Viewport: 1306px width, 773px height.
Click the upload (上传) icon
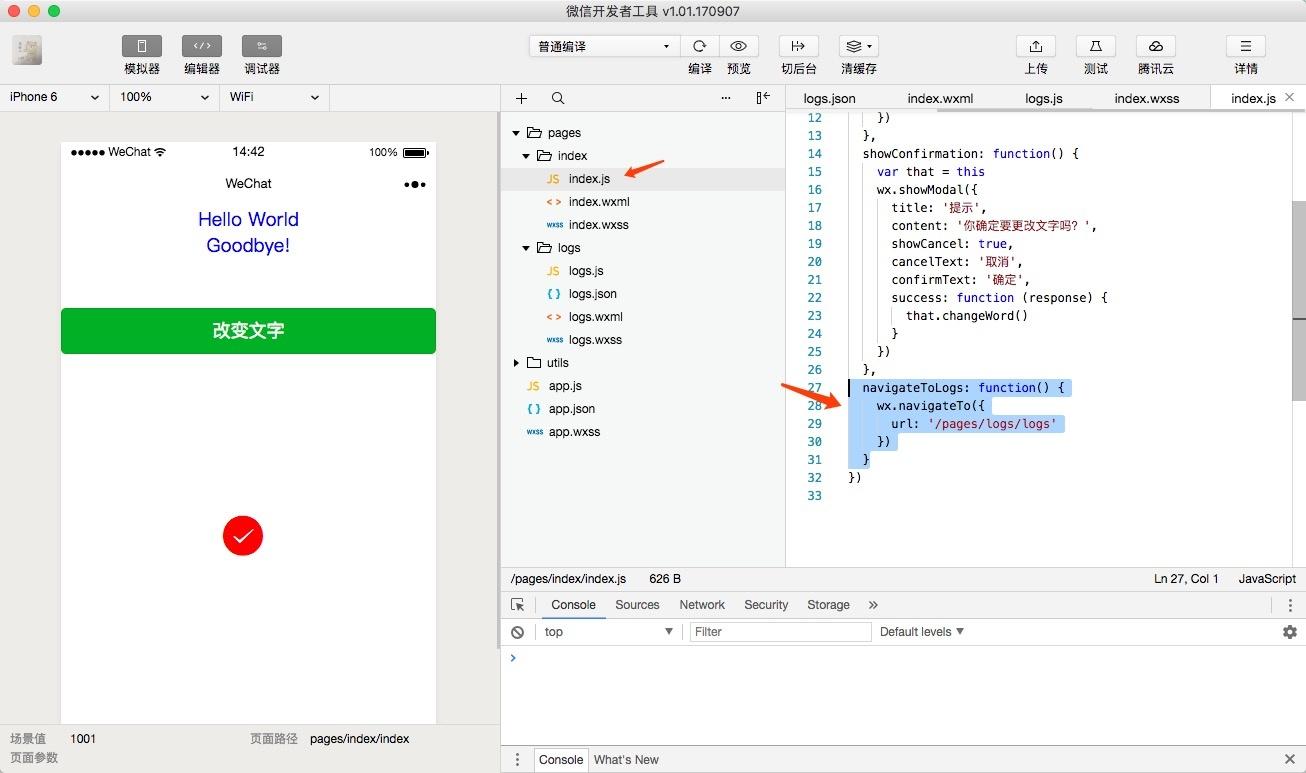1036,46
